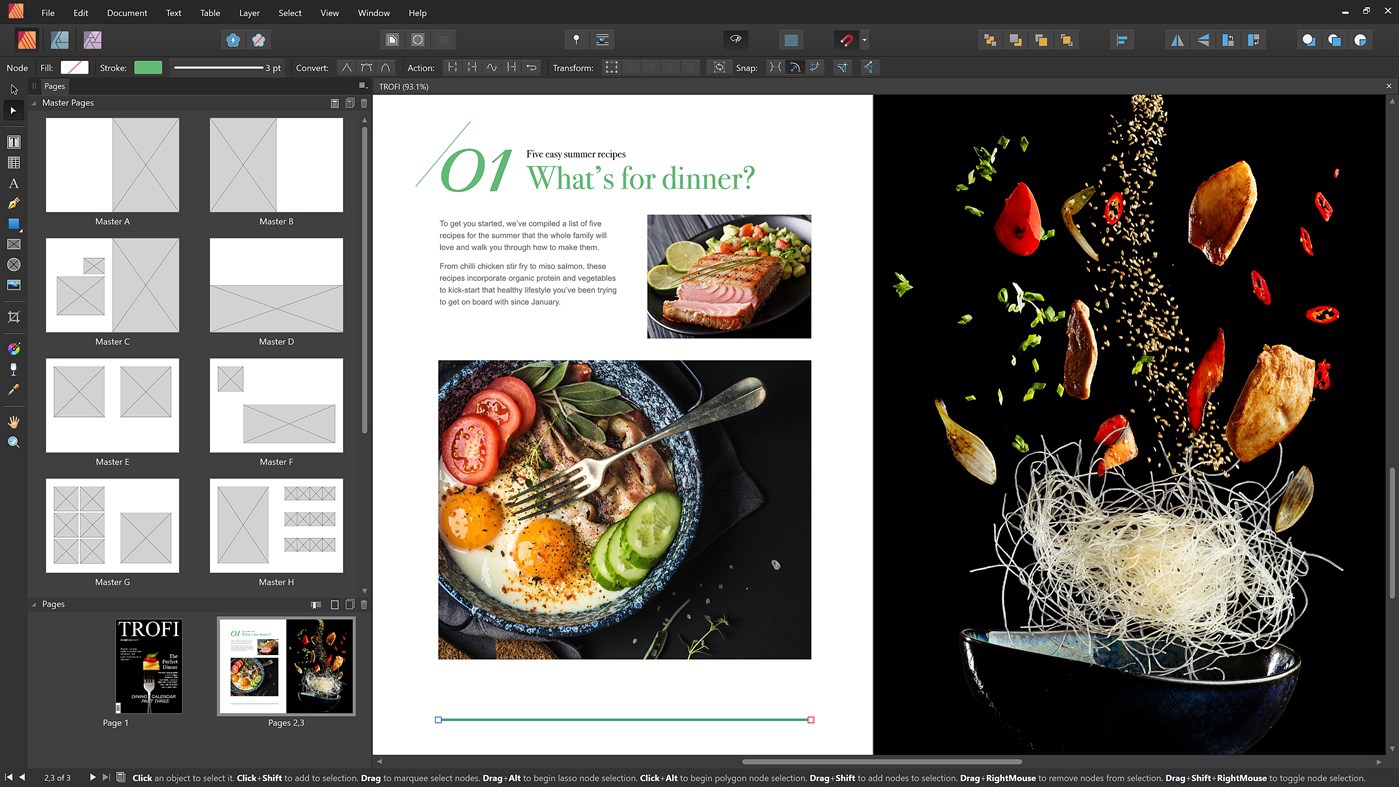This screenshot has width=1399, height=787.
Task: Collapse the Master Pages section
Action: point(34,103)
